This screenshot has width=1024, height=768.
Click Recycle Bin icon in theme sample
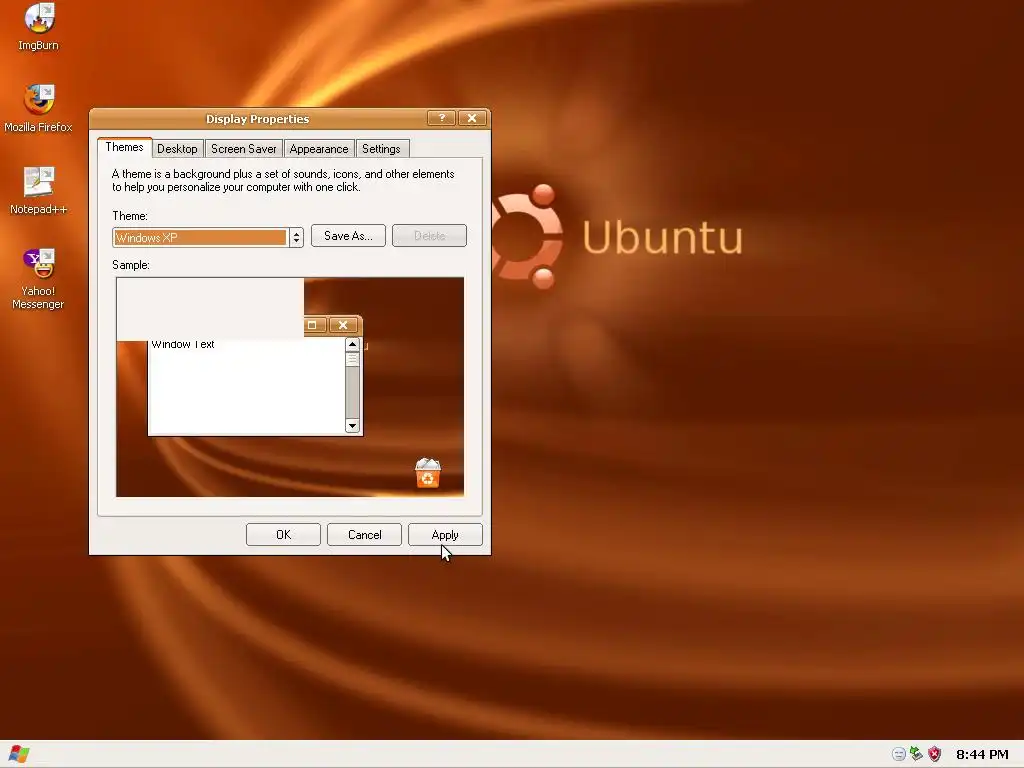coord(428,473)
